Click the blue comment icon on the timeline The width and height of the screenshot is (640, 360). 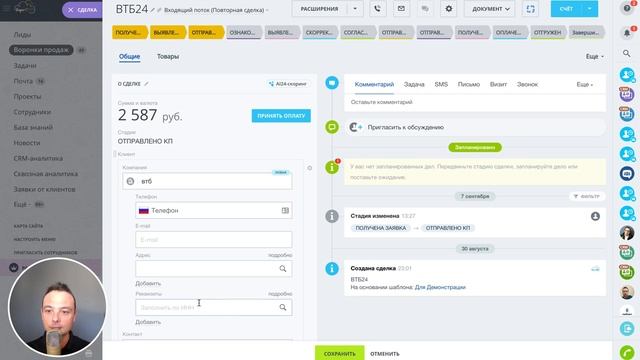click(x=332, y=83)
